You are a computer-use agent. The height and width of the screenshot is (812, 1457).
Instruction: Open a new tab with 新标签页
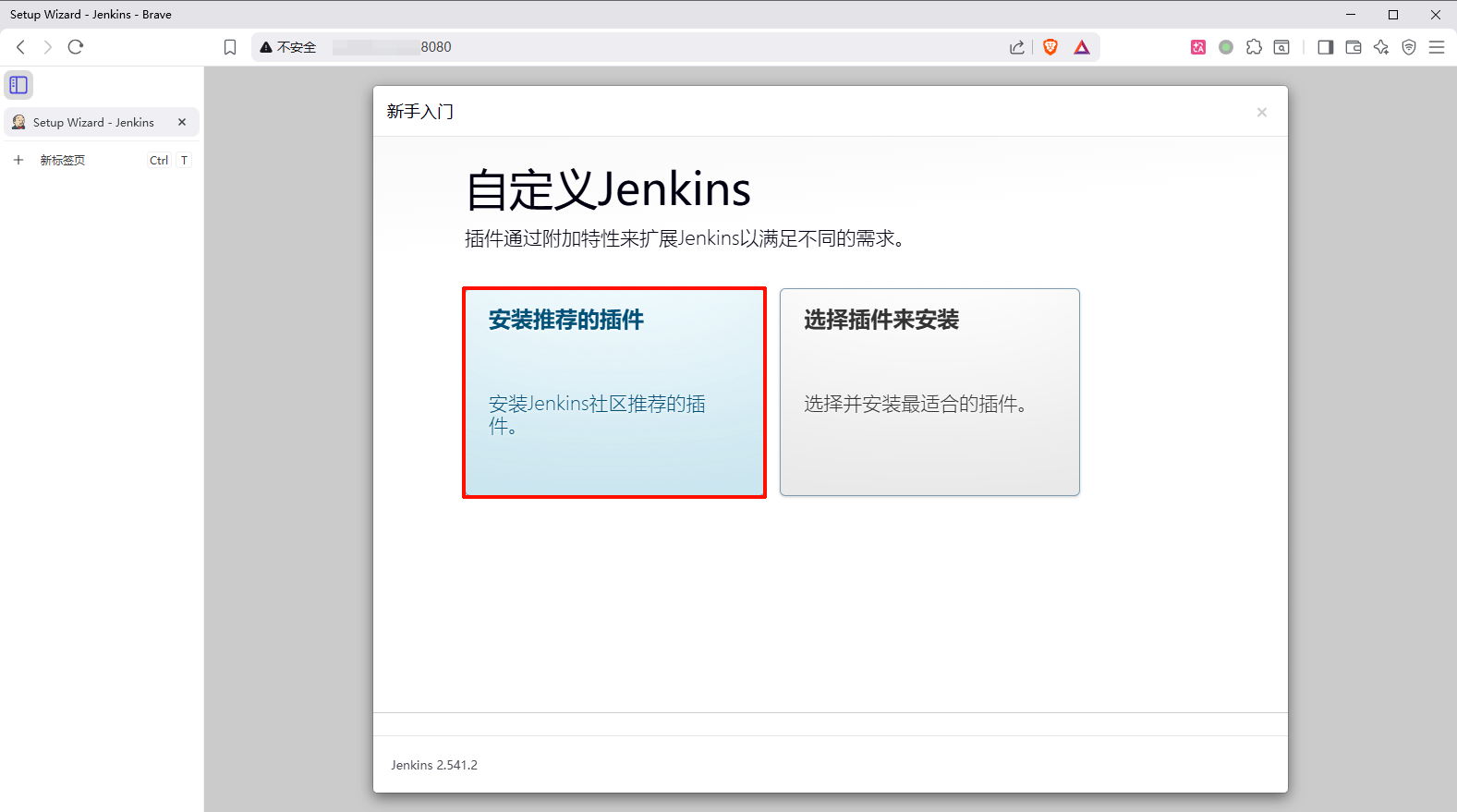tap(102, 160)
